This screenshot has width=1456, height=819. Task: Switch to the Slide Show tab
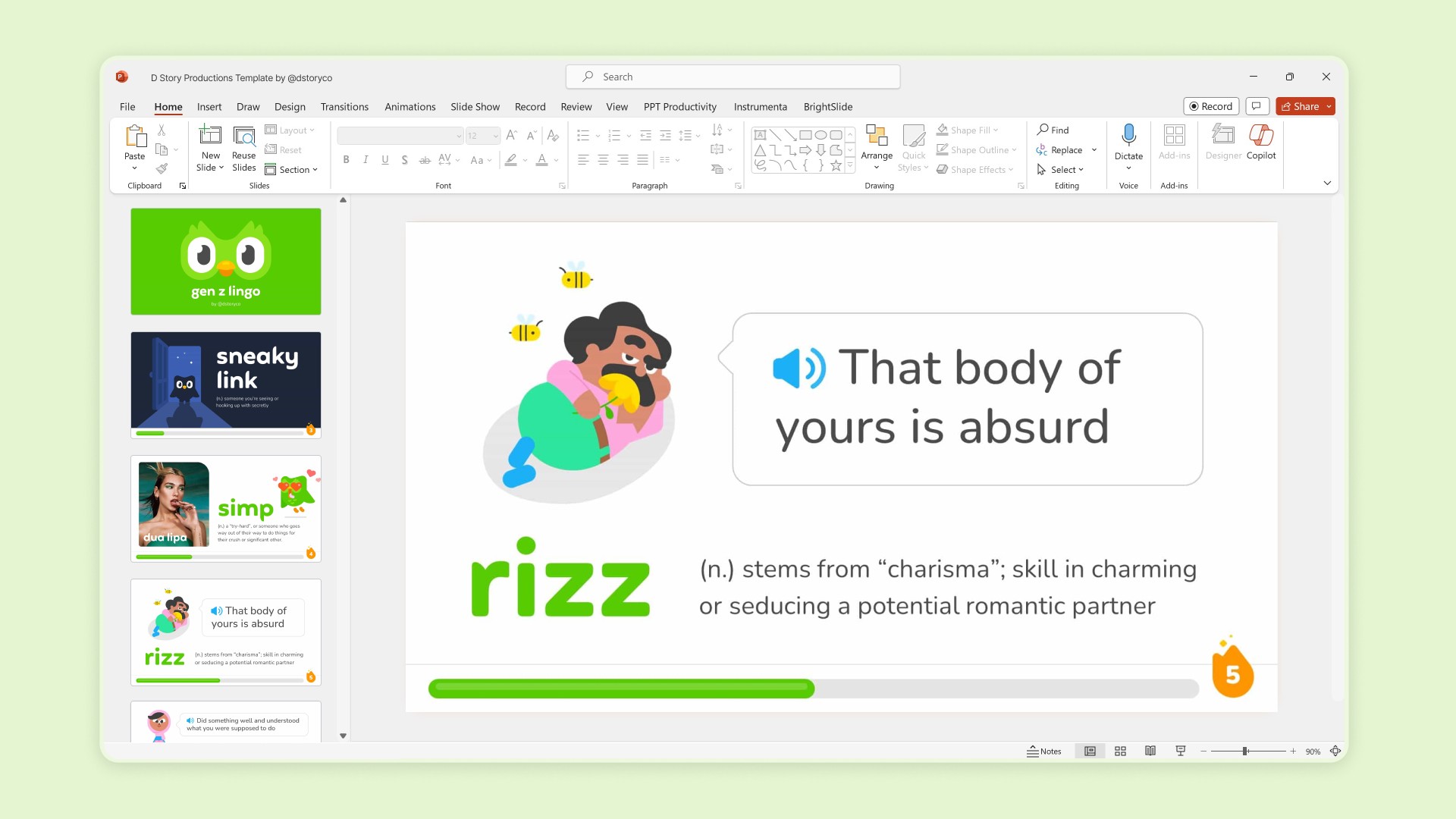(475, 106)
